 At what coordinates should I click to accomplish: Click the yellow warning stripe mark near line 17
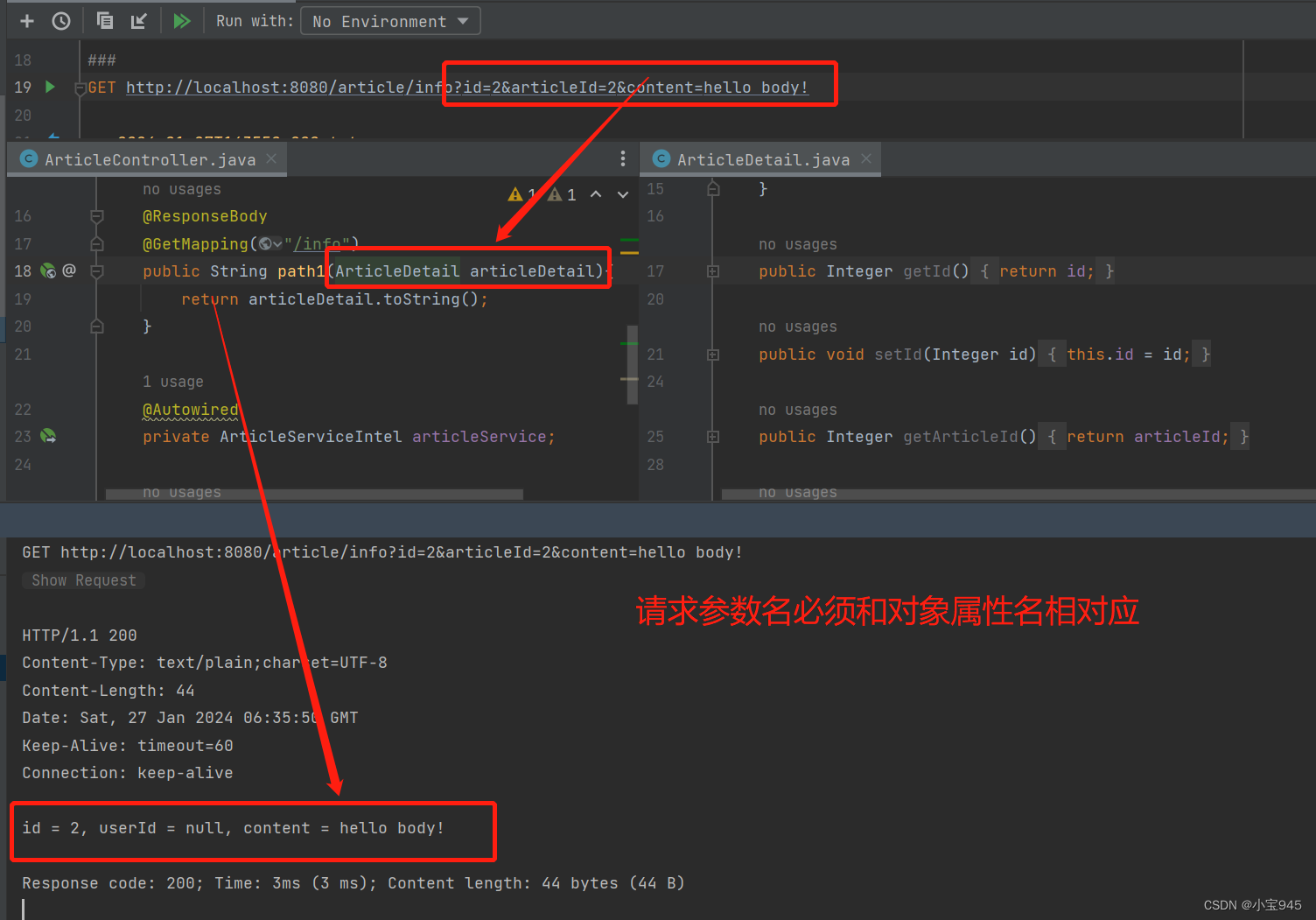coord(629,252)
